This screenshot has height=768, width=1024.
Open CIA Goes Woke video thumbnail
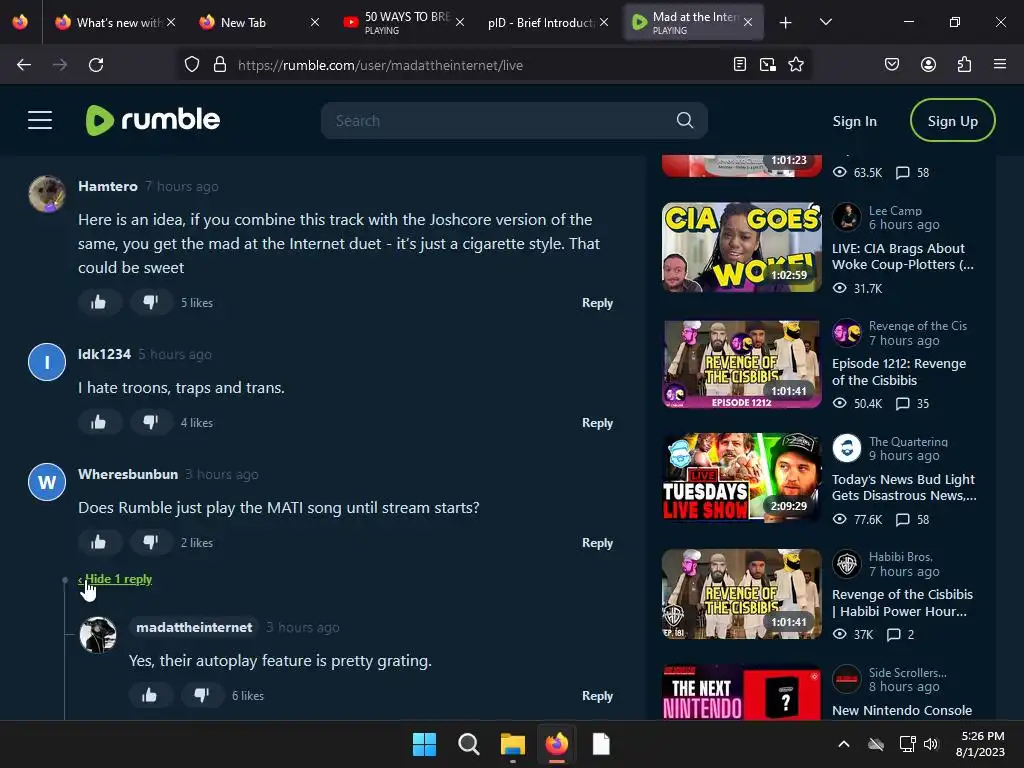coord(741,247)
